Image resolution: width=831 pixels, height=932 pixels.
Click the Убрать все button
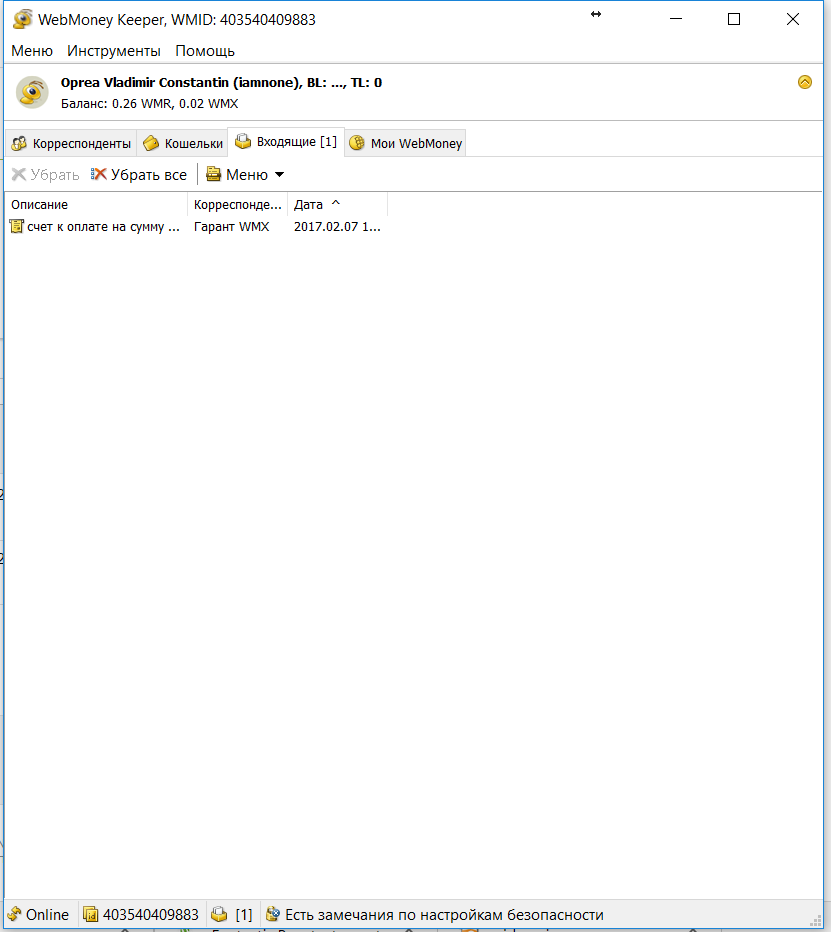139,174
